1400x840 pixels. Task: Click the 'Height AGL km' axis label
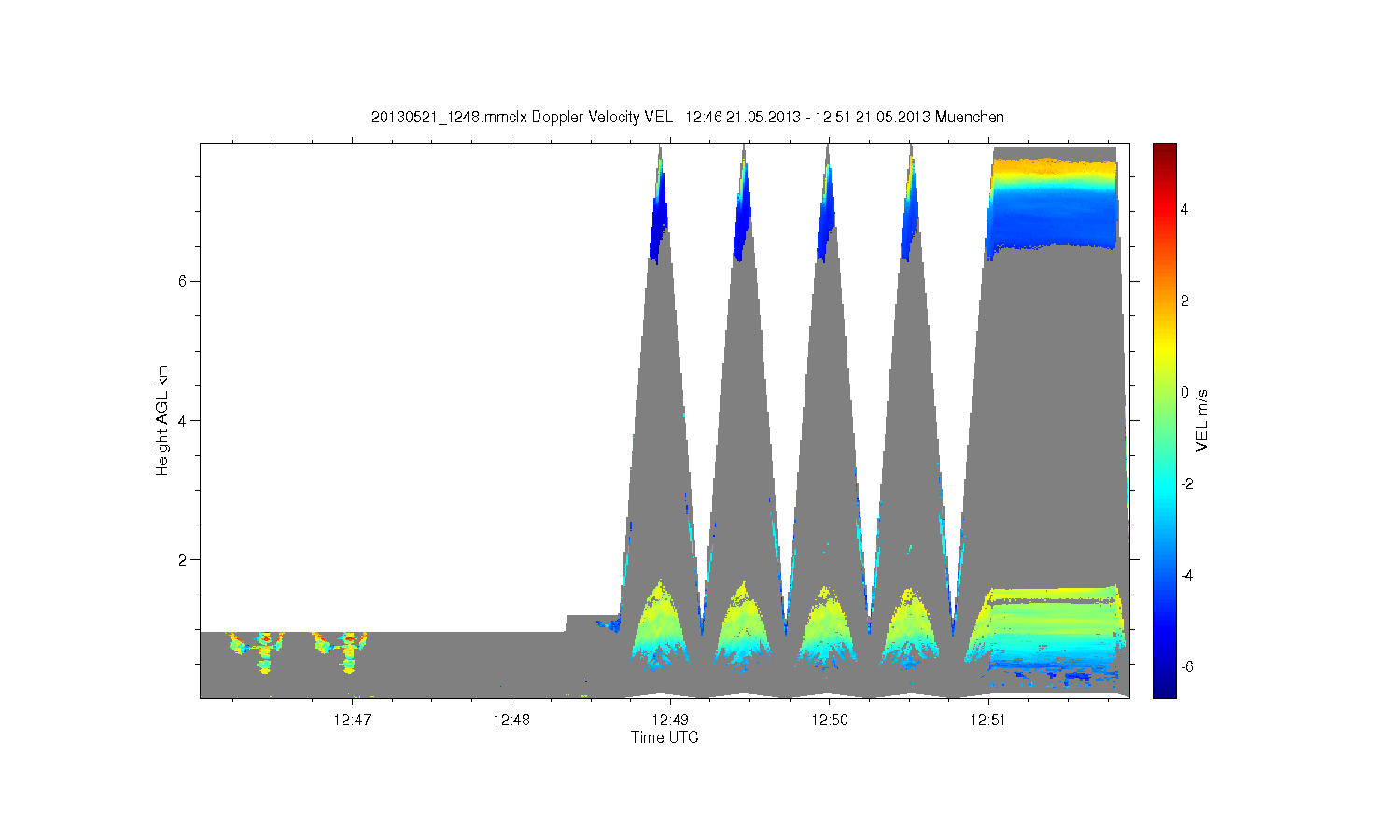(162, 420)
